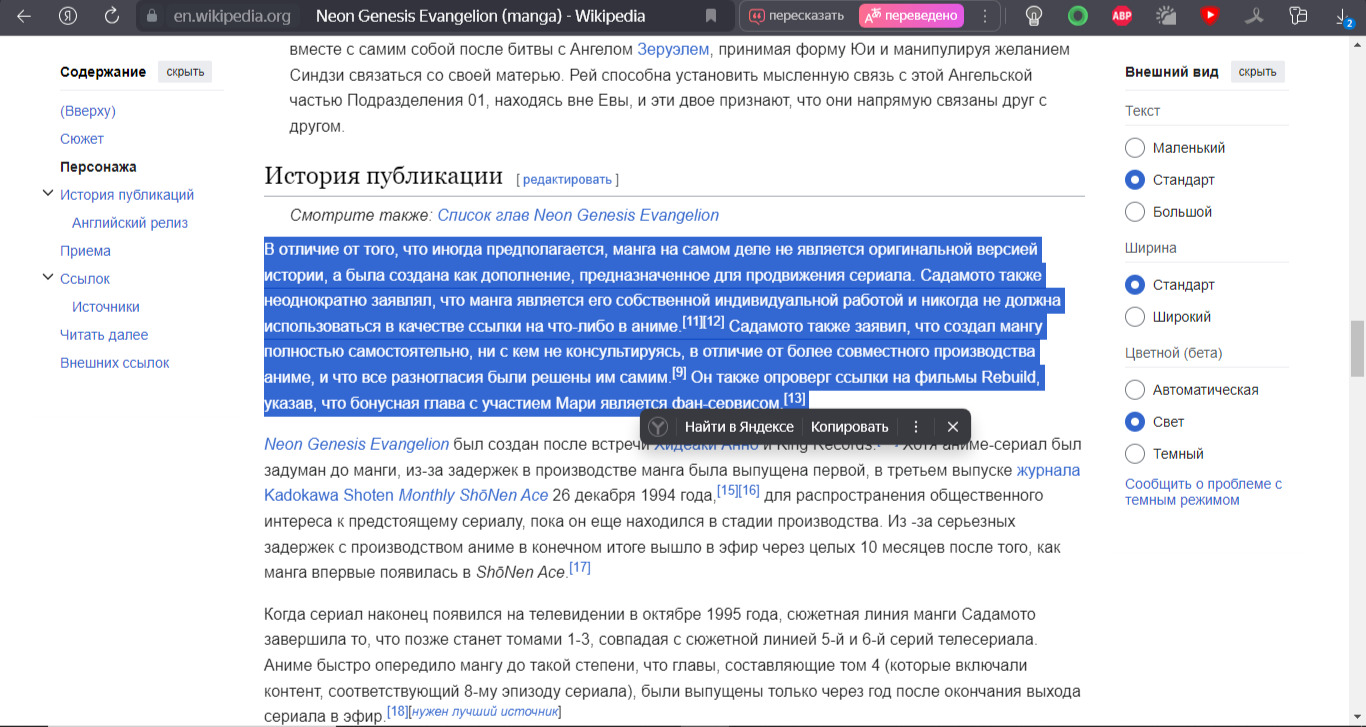Enable the Темный color theme
The width and height of the screenshot is (1366, 727).
point(1135,454)
